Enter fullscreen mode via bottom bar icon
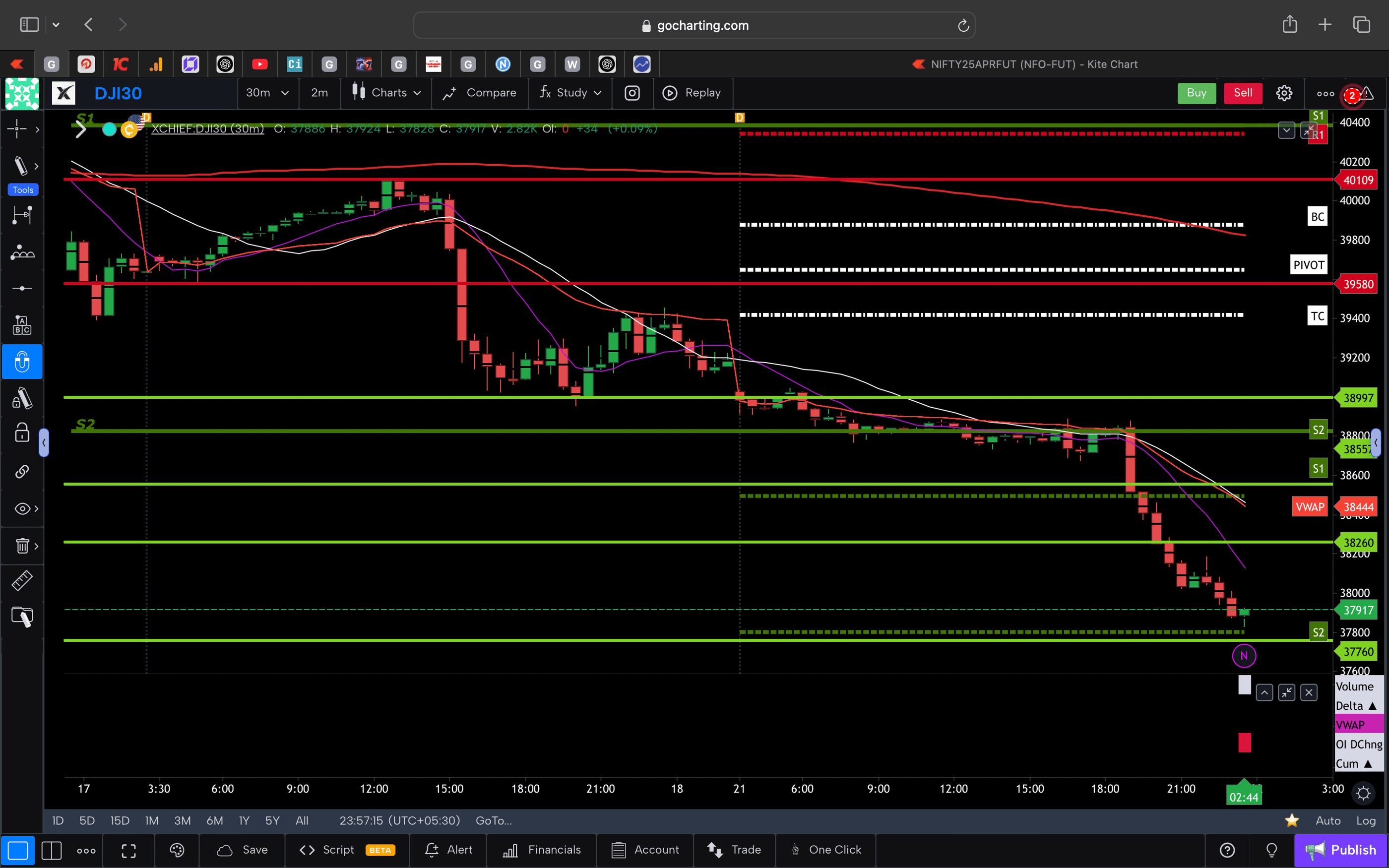Image resolution: width=1389 pixels, height=868 pixels. 128,850
